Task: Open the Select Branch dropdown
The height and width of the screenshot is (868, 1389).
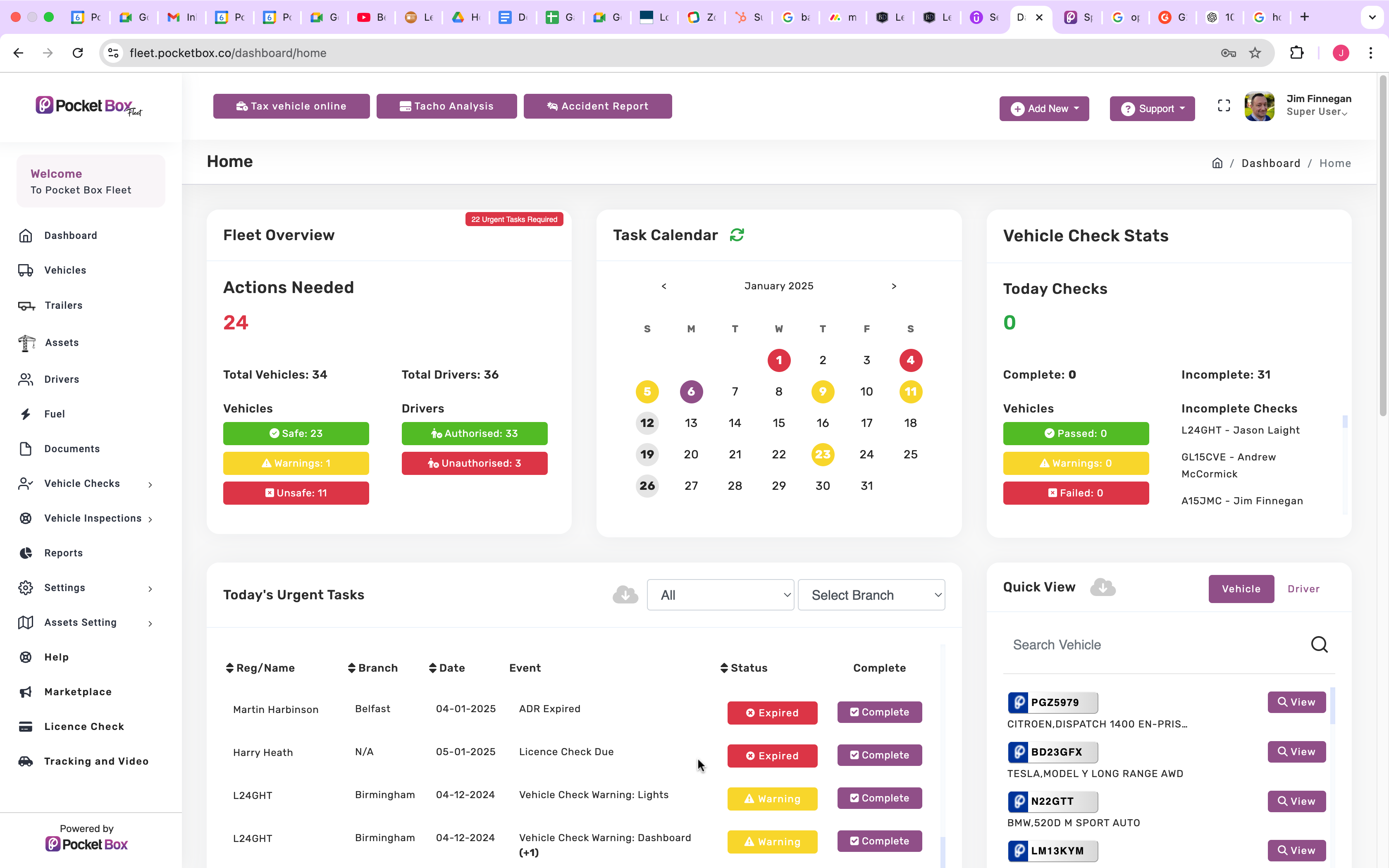Action: point(871,595)
